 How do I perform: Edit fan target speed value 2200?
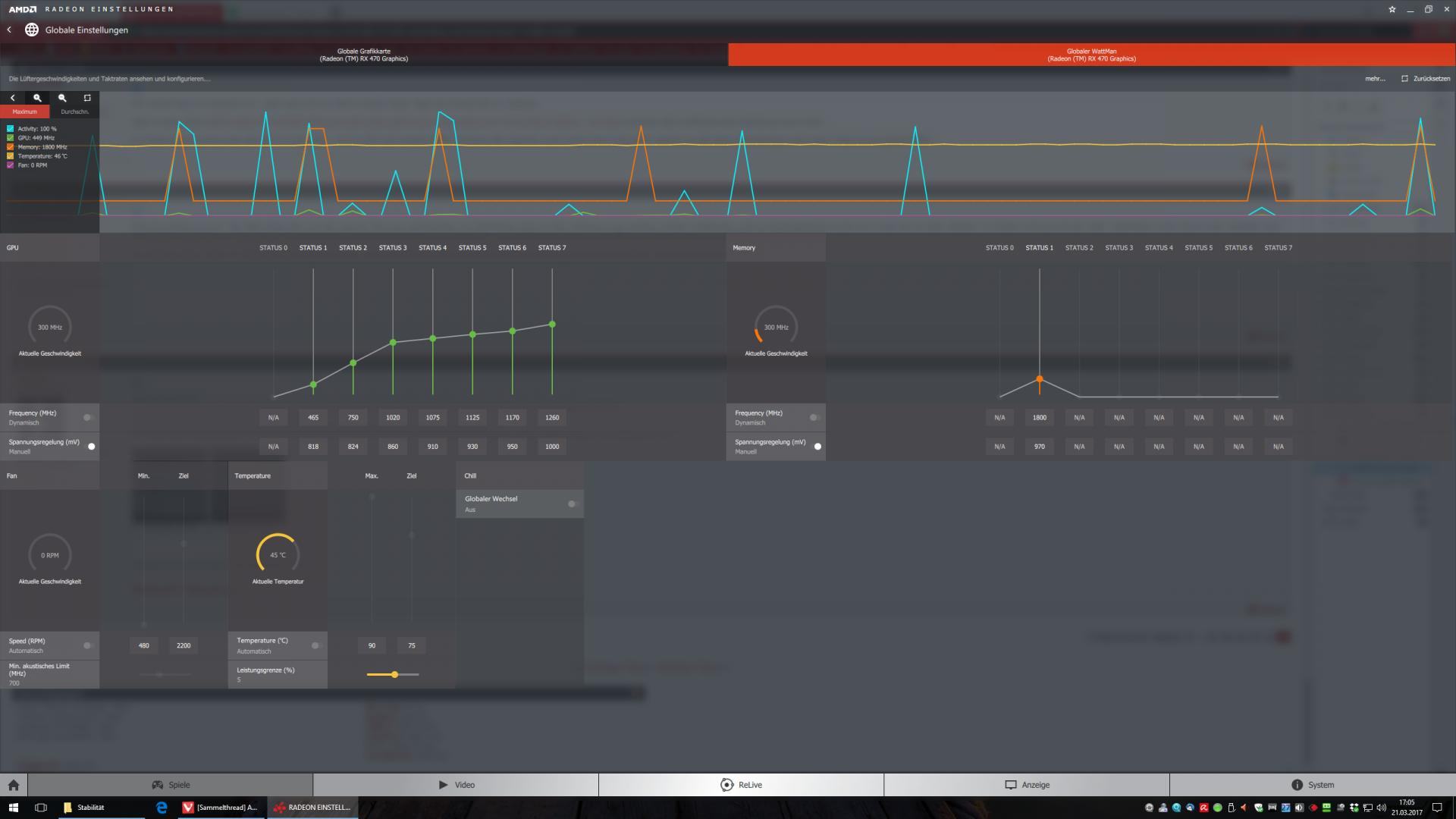184,645
